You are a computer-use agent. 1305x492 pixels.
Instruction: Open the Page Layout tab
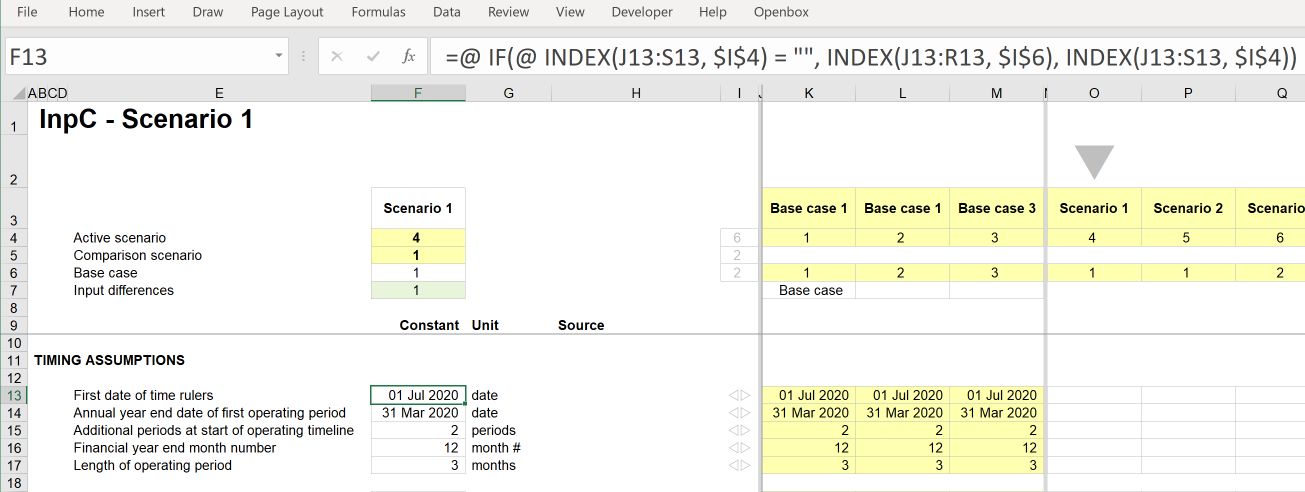click(x=287, y=12)
